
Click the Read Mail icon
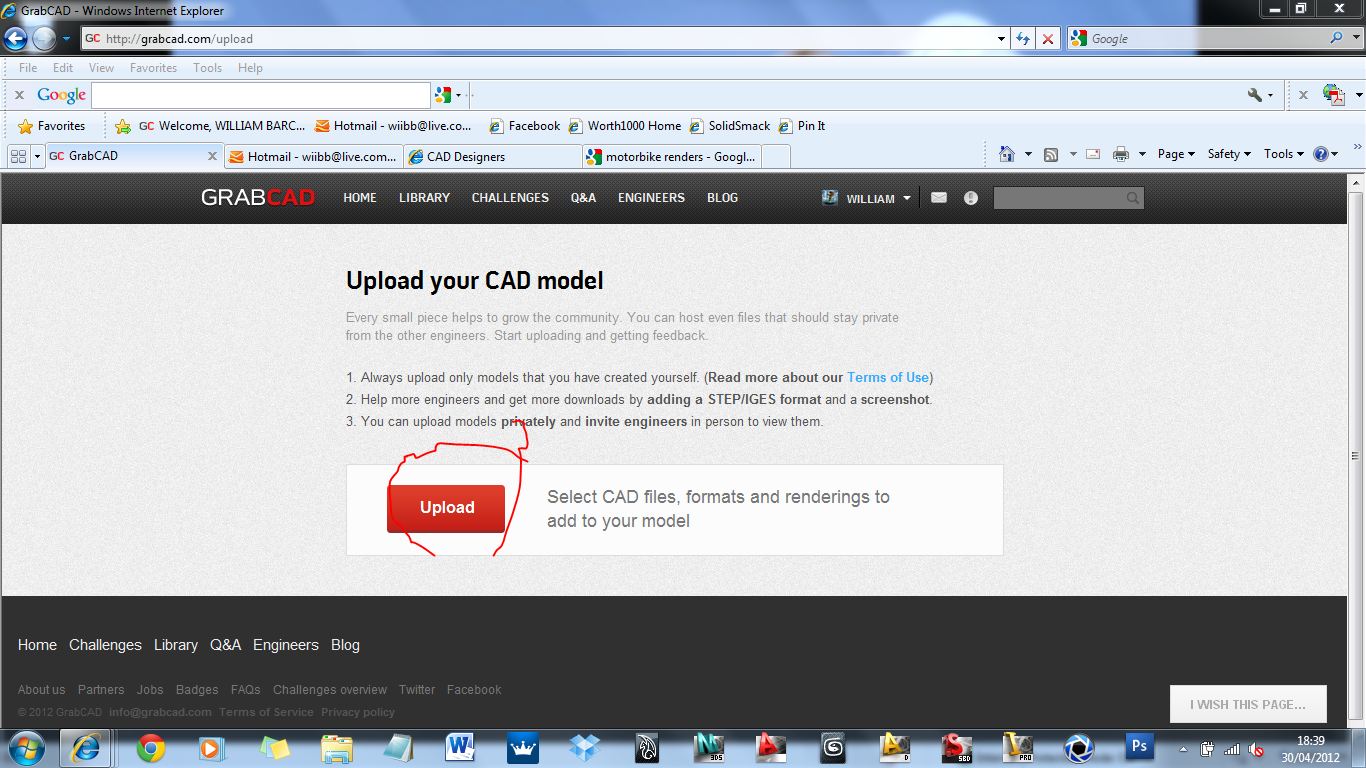pyautogui.click(x=1093, y=154)
